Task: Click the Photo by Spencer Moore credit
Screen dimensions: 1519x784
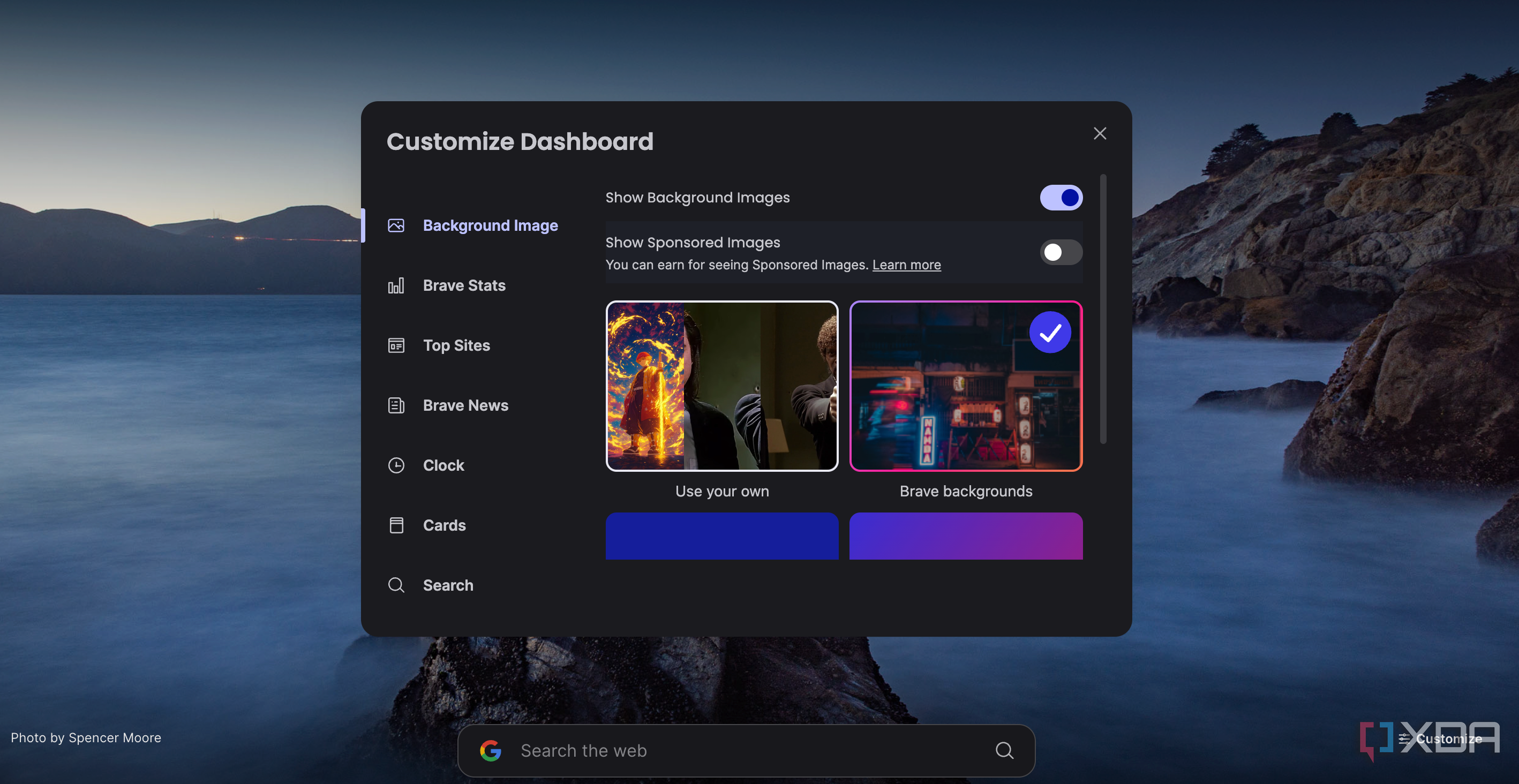Action: coord(86,738)
